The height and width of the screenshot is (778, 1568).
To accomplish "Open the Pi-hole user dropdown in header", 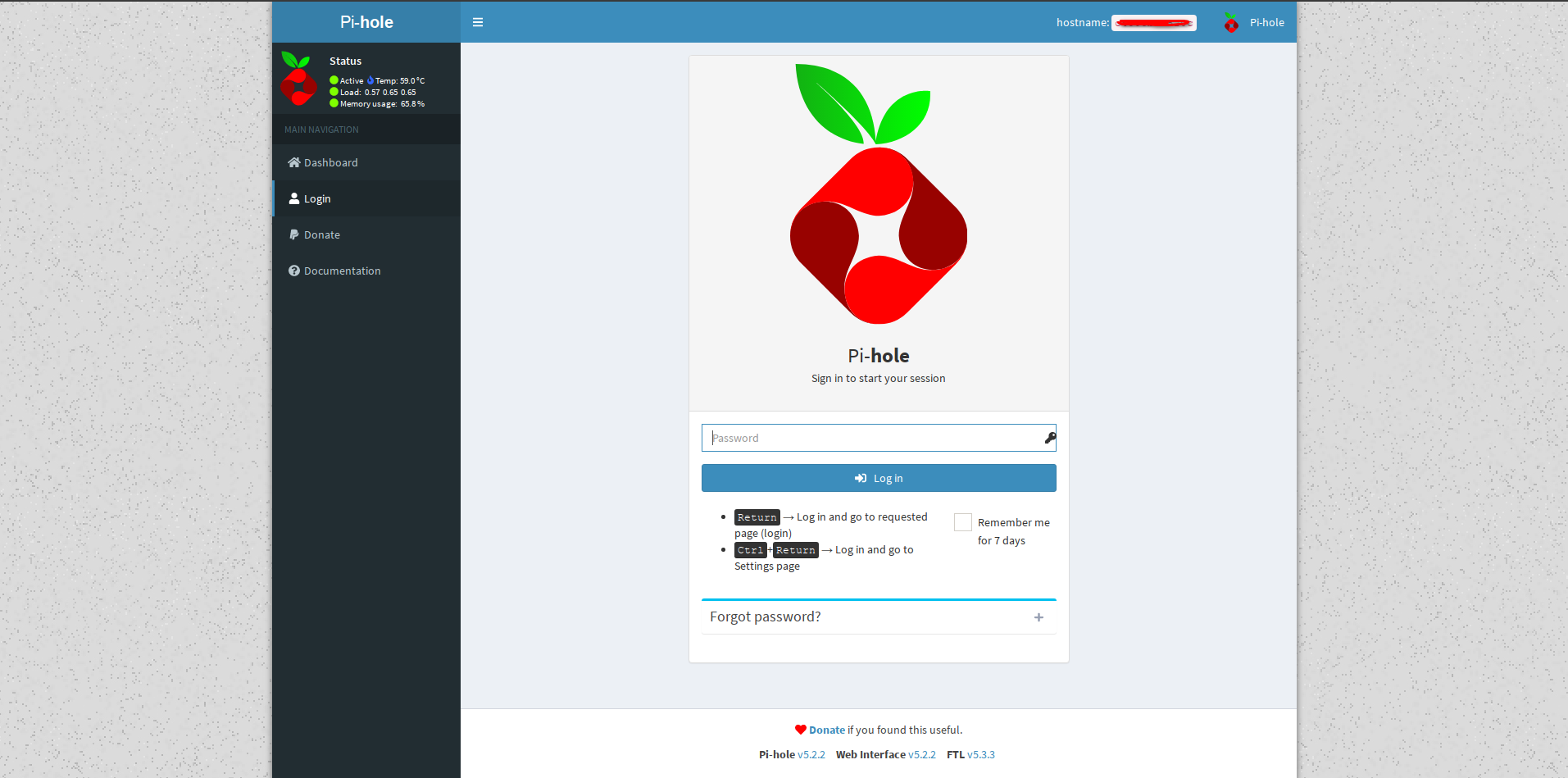I will pyautogui.click(x=1254, y=22).
